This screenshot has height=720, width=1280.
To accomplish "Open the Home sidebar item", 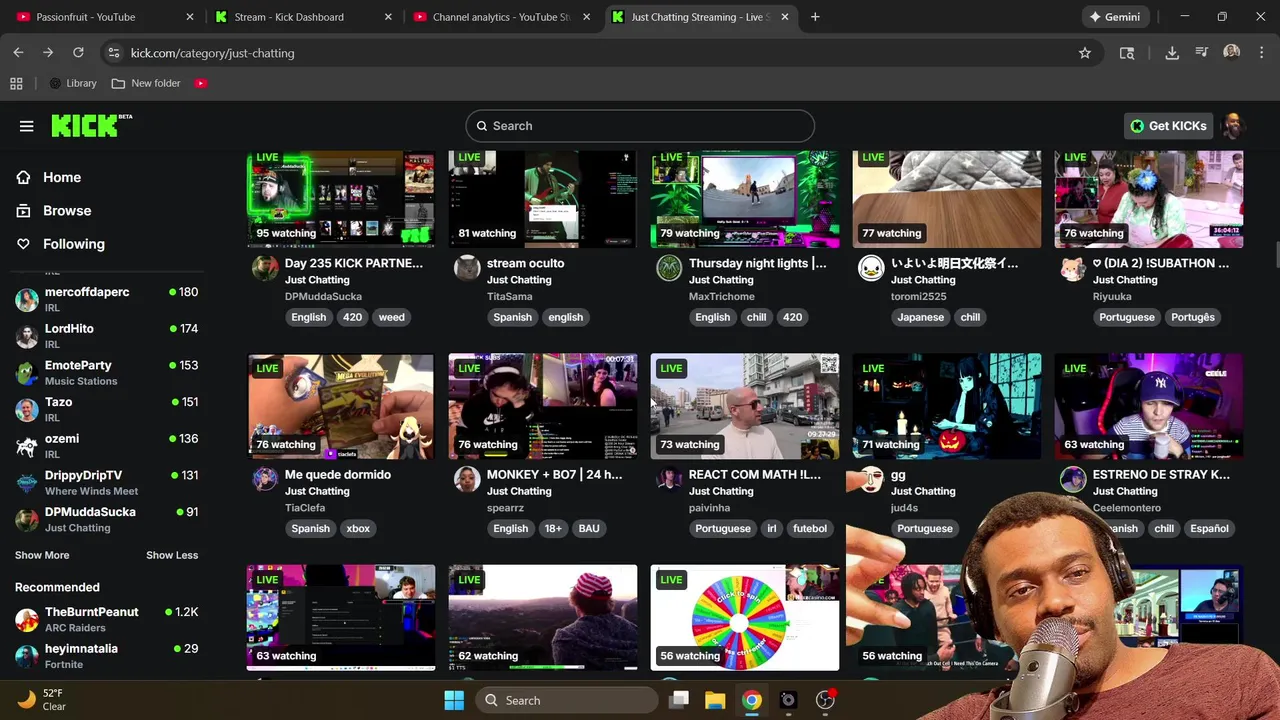I will point(62,177).
